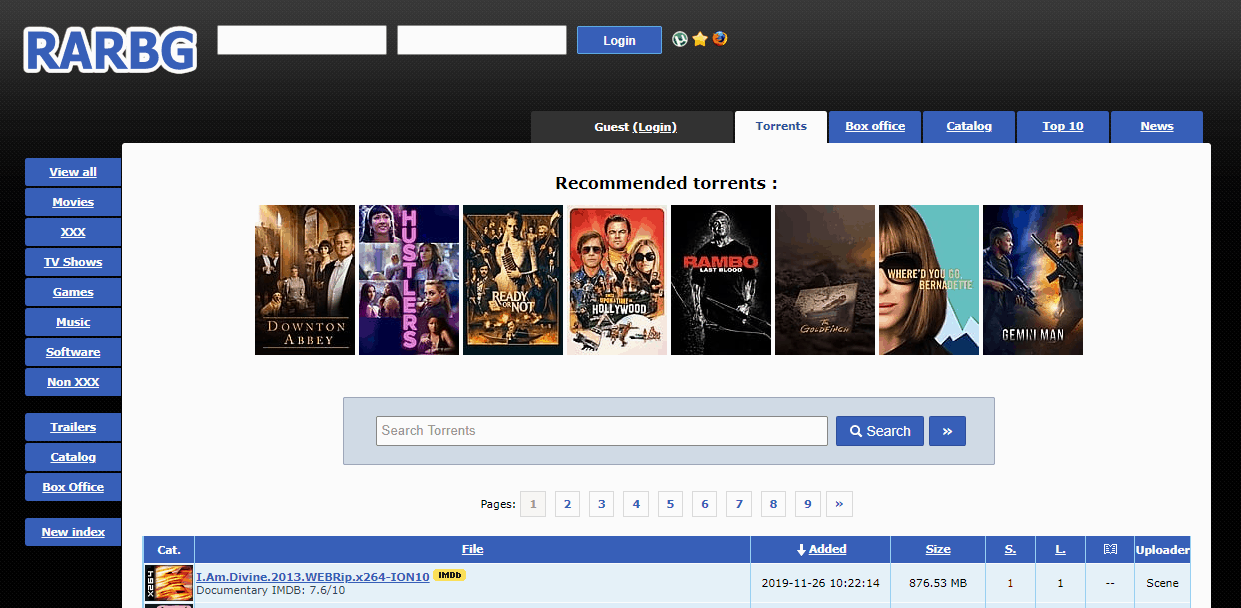Sort by the Cat. column header

(169, 549)
